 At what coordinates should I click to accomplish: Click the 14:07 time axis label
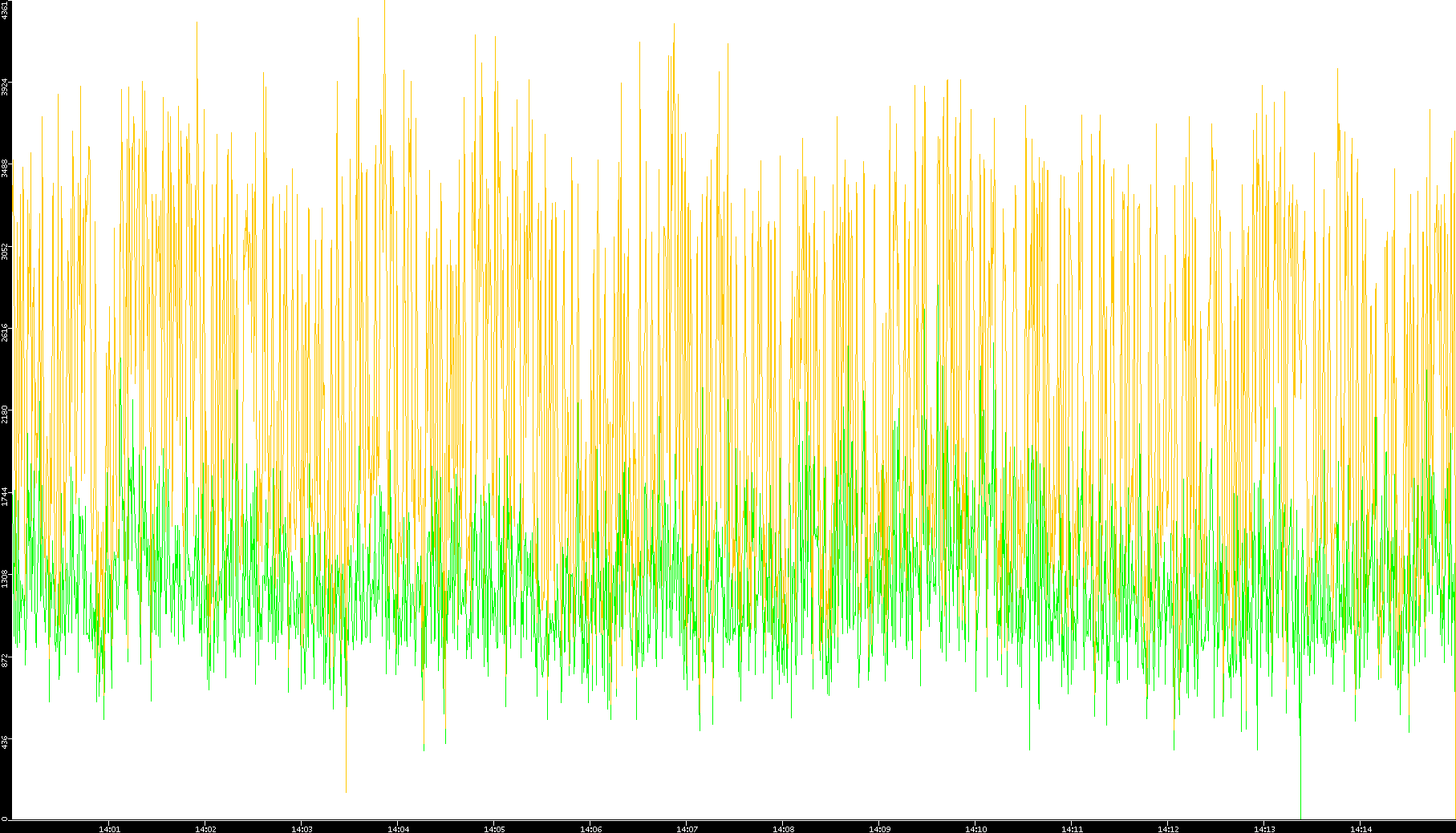tap(687, 829)
